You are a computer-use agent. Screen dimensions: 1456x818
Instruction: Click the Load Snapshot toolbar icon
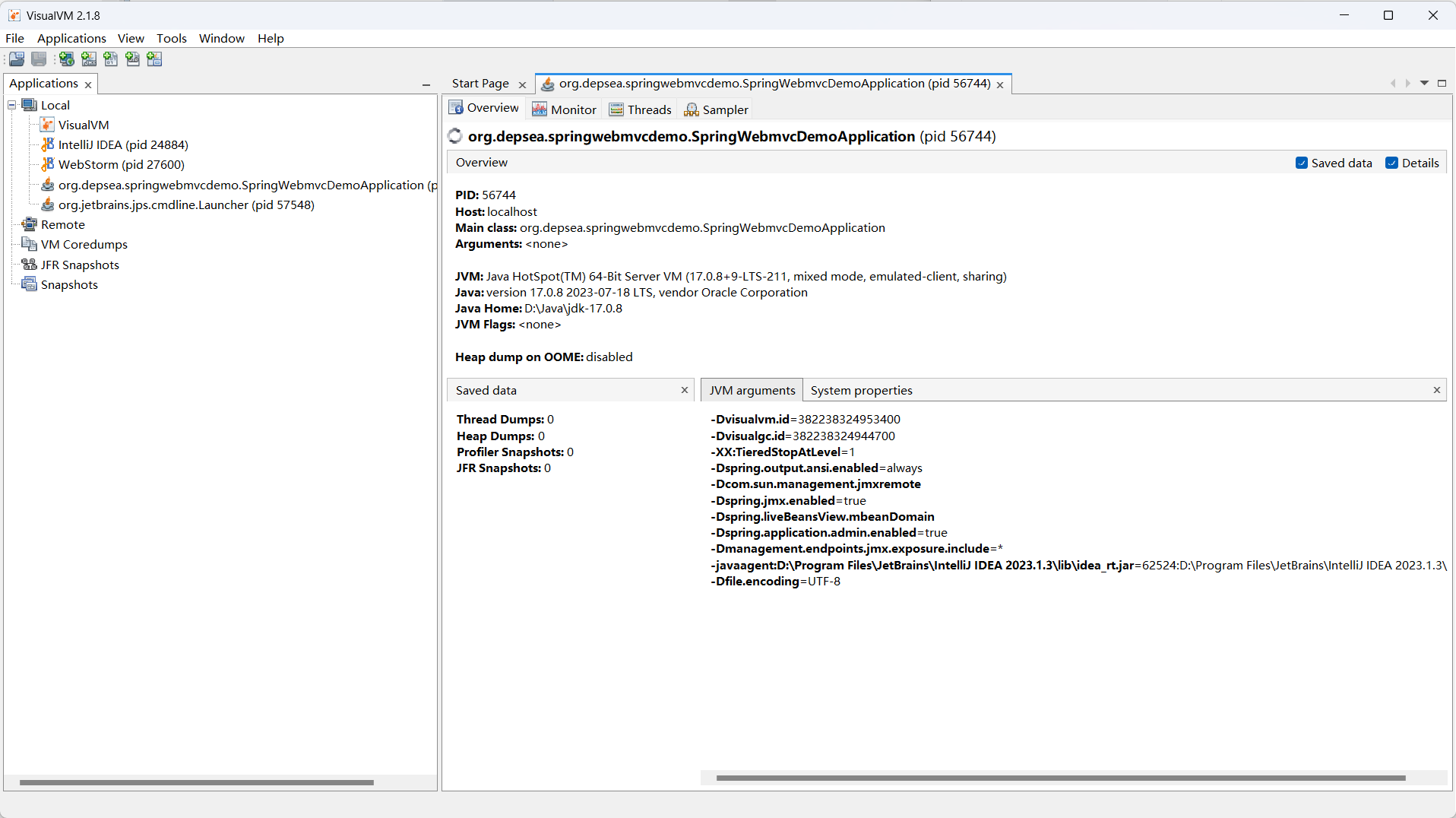(x=17, y=59)
